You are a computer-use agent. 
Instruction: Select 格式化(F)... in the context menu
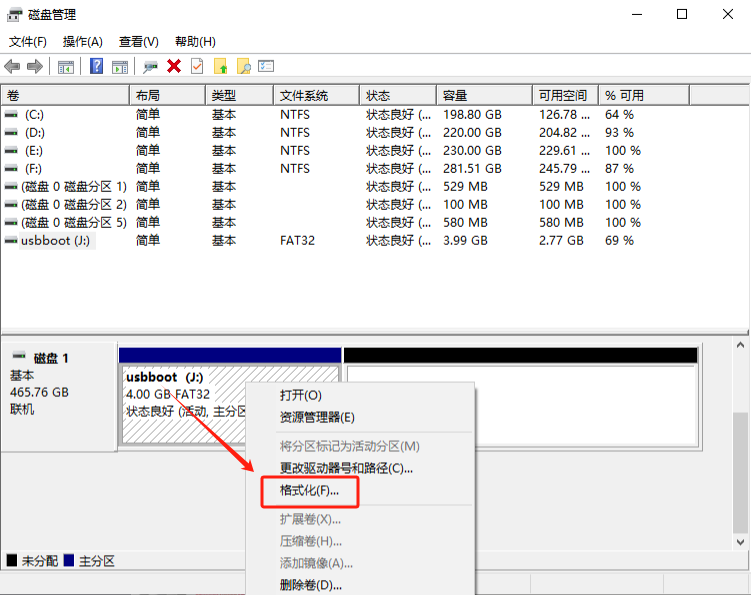tap(310, 491)
